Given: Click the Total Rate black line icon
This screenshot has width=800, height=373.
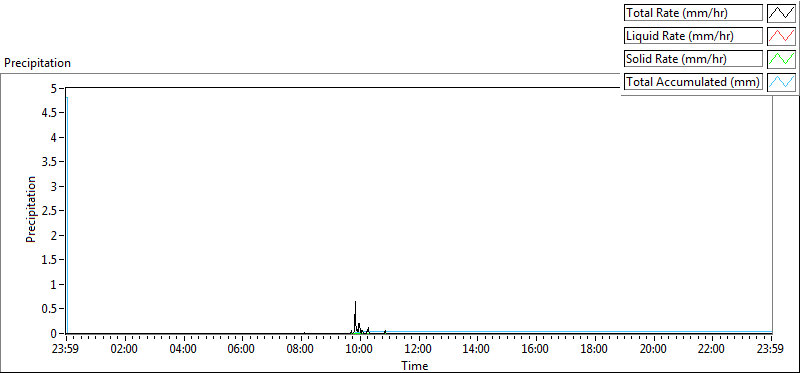Looking at the screenshot, I should [781, 13].
